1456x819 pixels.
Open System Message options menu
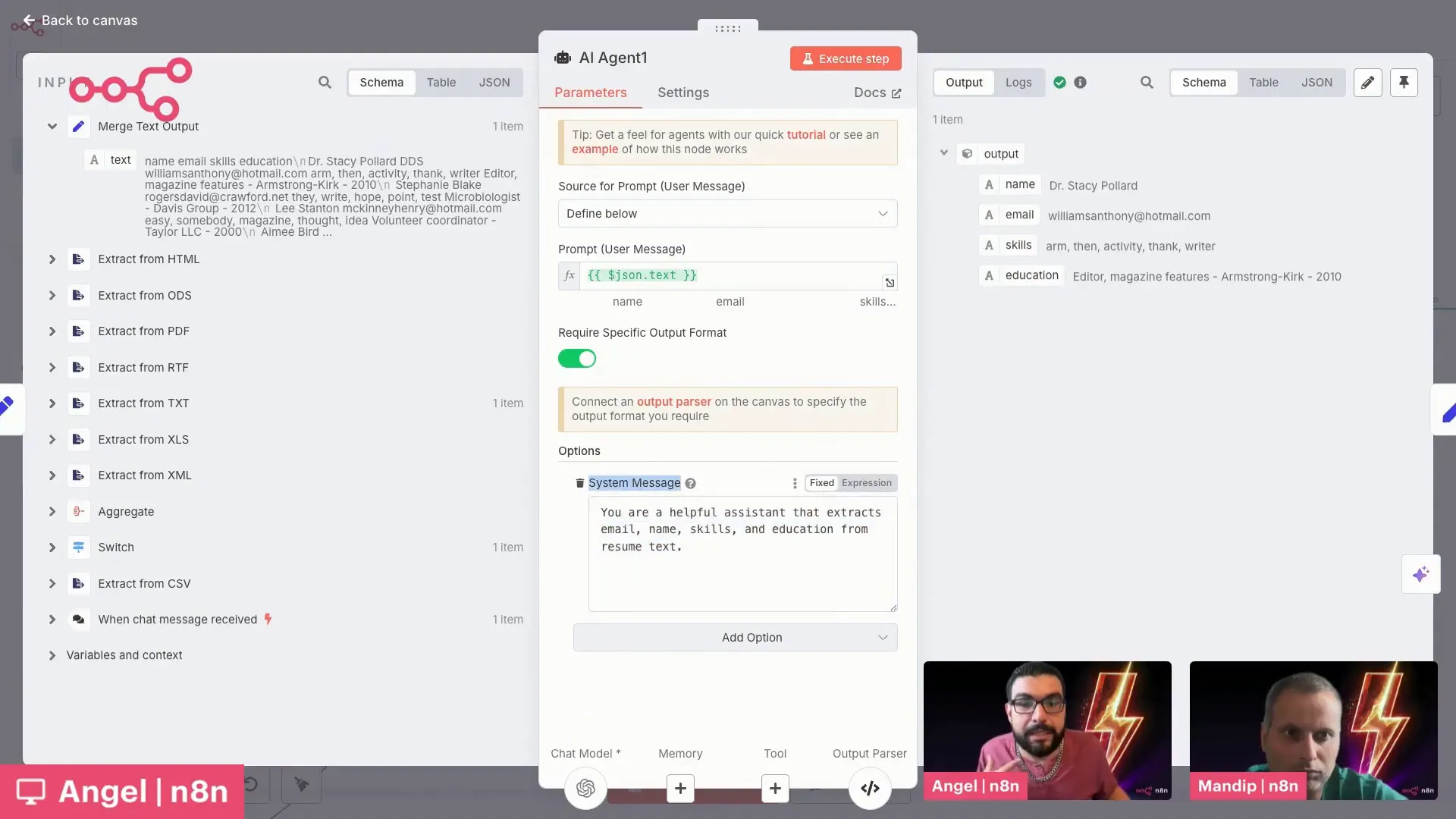tap(794, 483)
